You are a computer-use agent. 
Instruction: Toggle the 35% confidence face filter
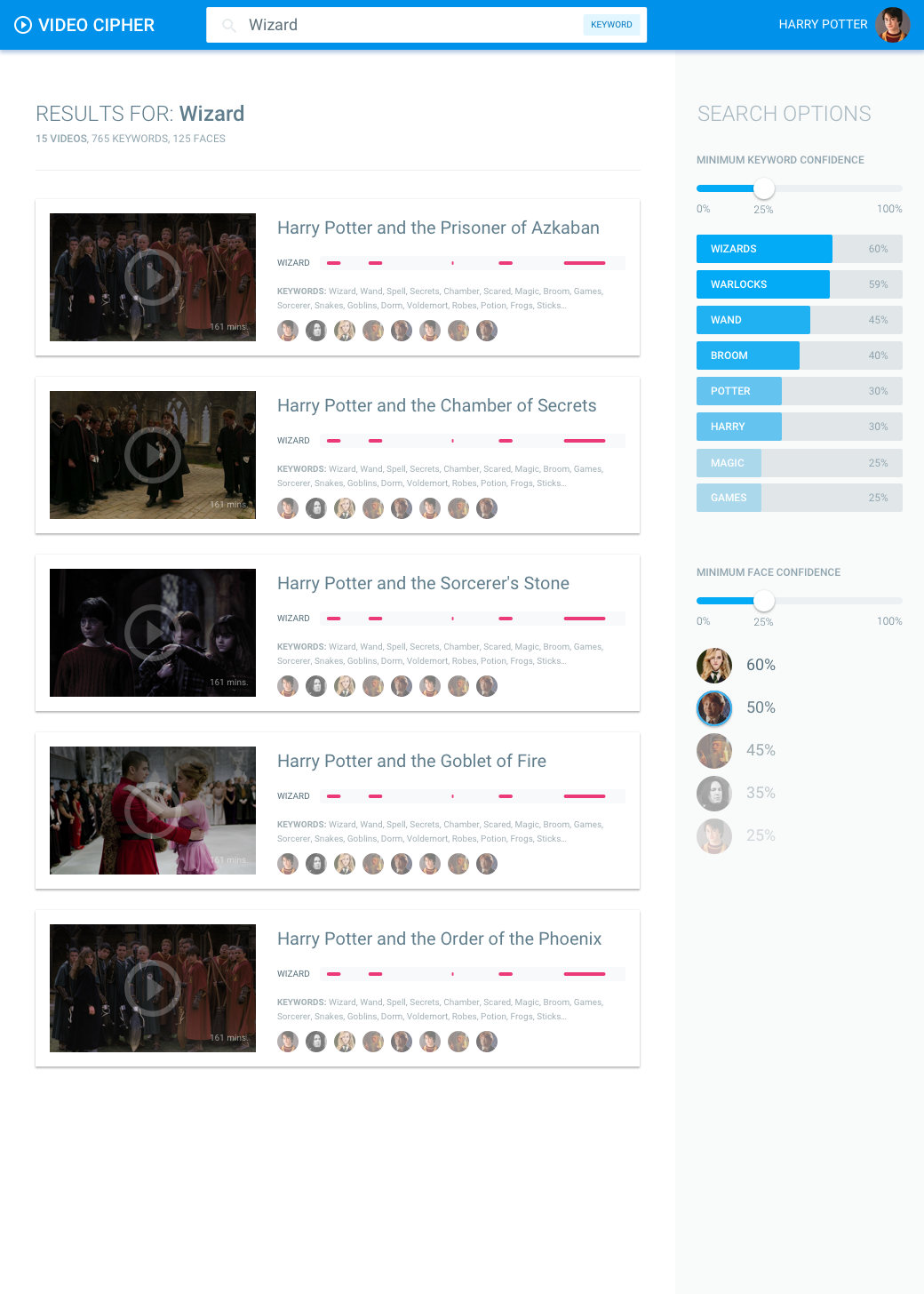(x=714, y=793)
